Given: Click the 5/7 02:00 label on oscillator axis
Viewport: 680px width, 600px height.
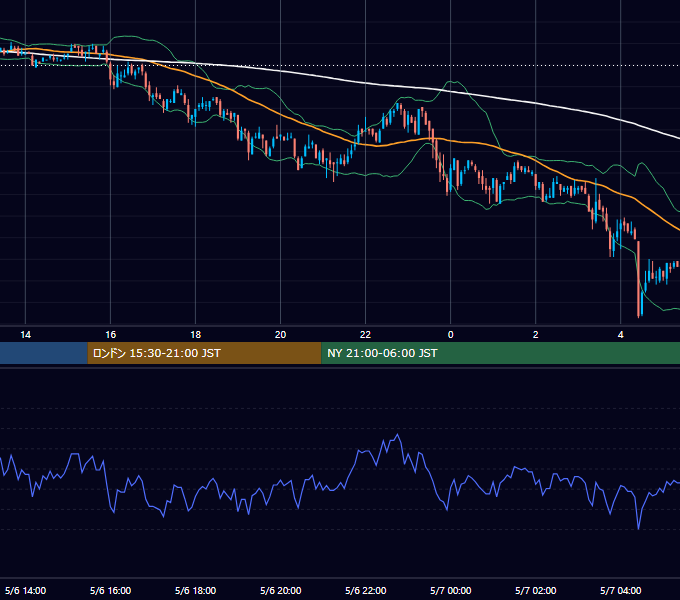Looking at the screenshot, I should tap(536, 590).
